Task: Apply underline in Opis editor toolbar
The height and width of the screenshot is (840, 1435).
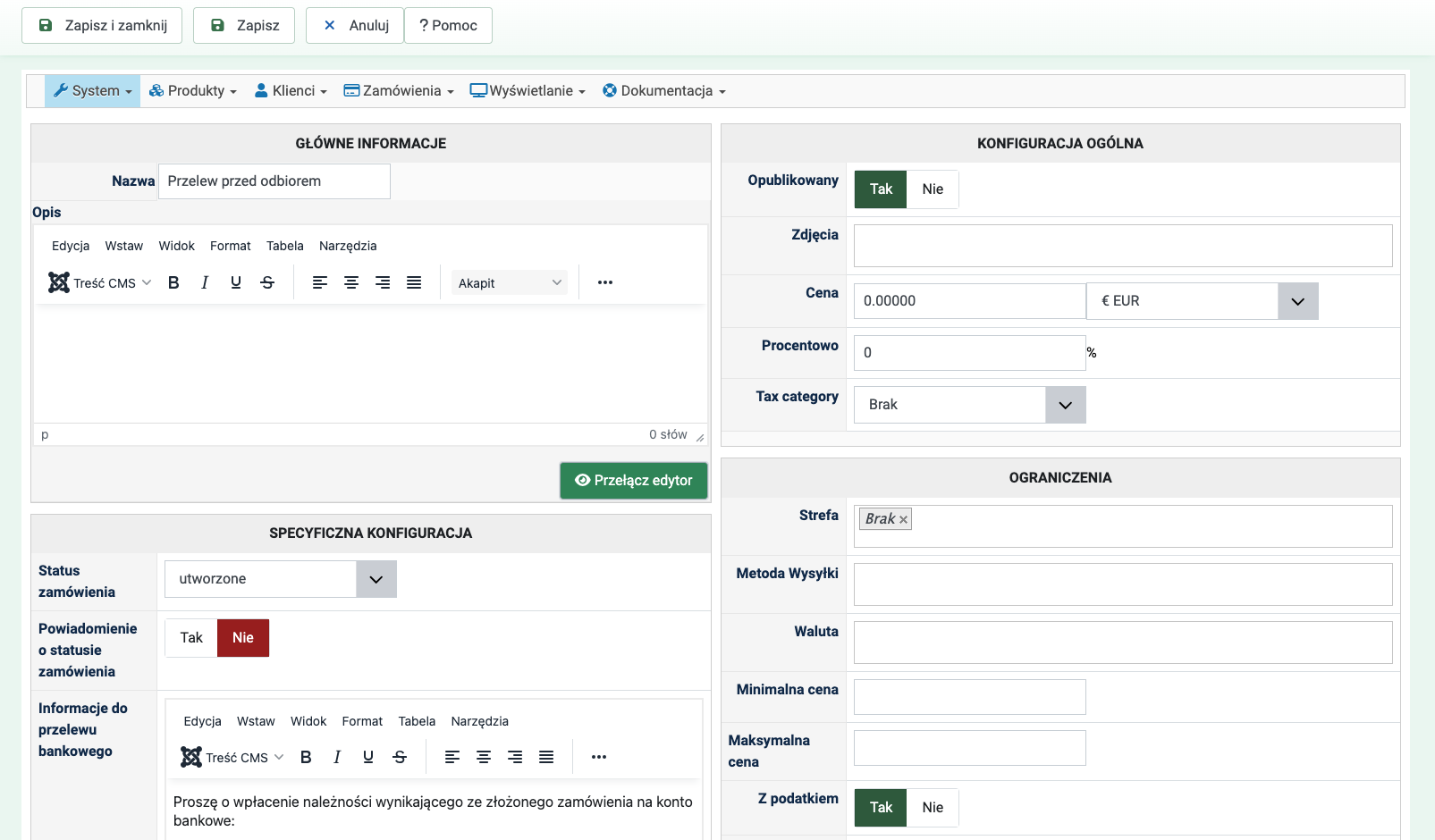Action: [236, 282]
